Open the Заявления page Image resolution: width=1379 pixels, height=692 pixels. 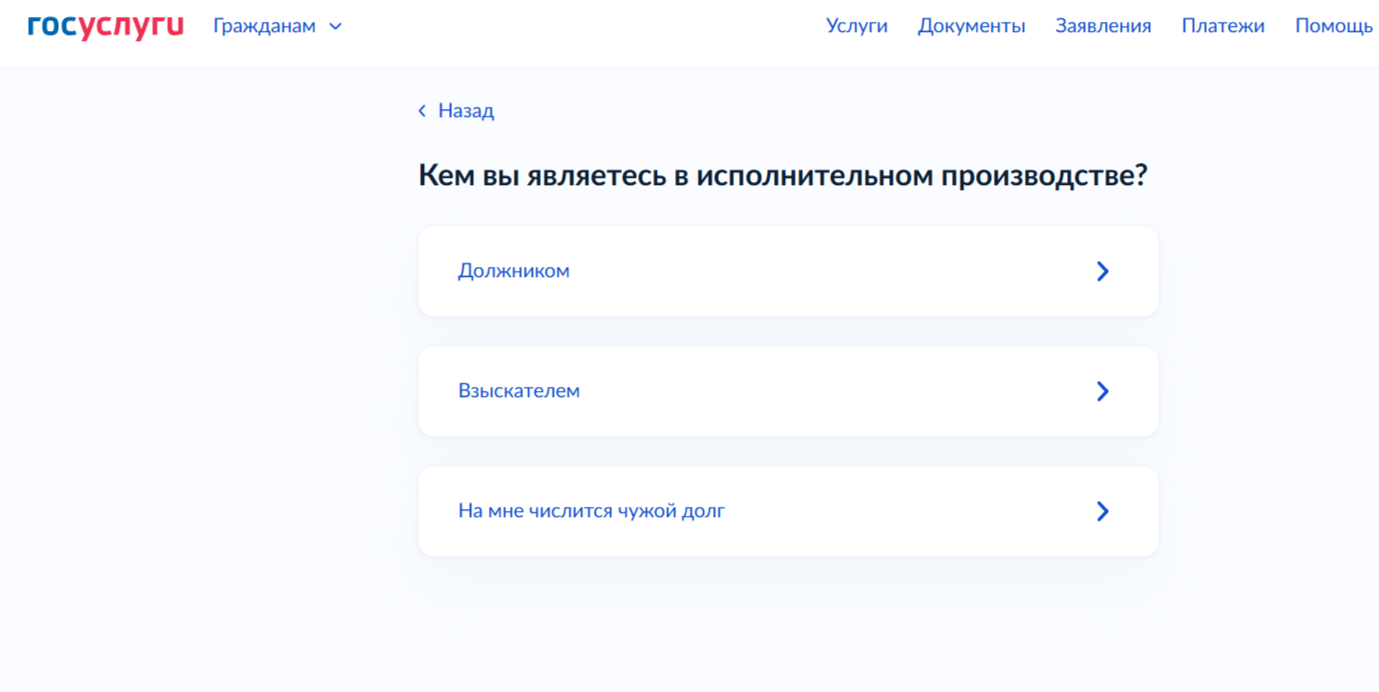[1103, 27]
